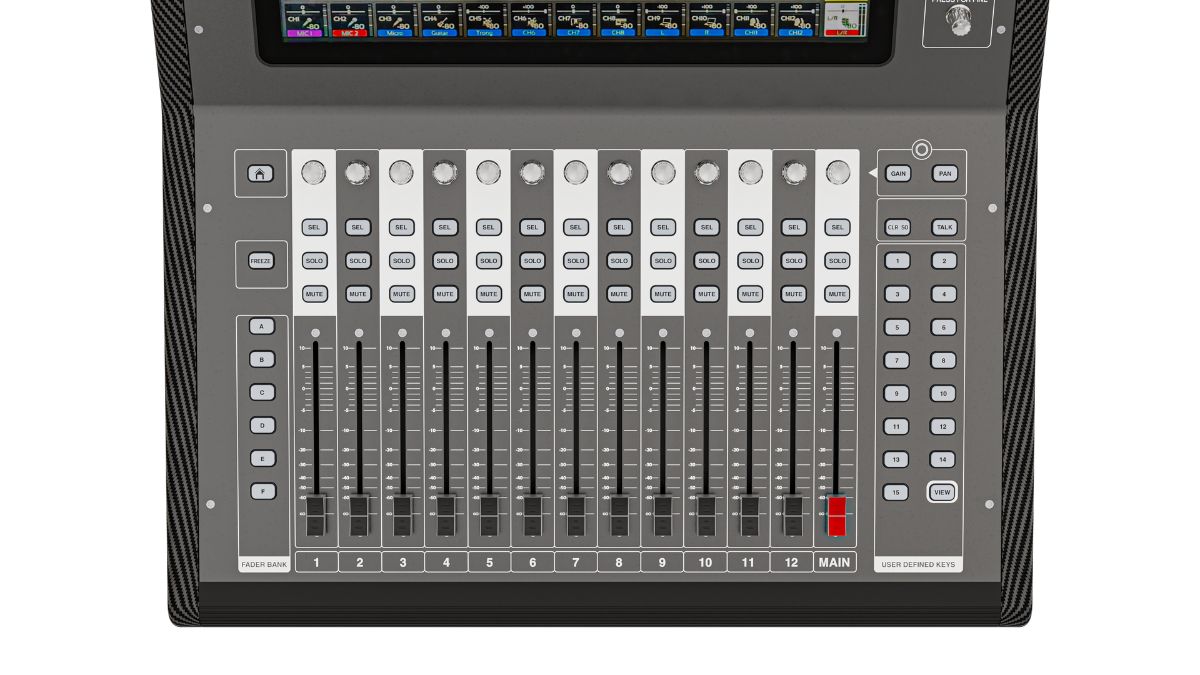
Task: Click the MAIN strip rotary encoder knob
Action: [x=838, y=173]
